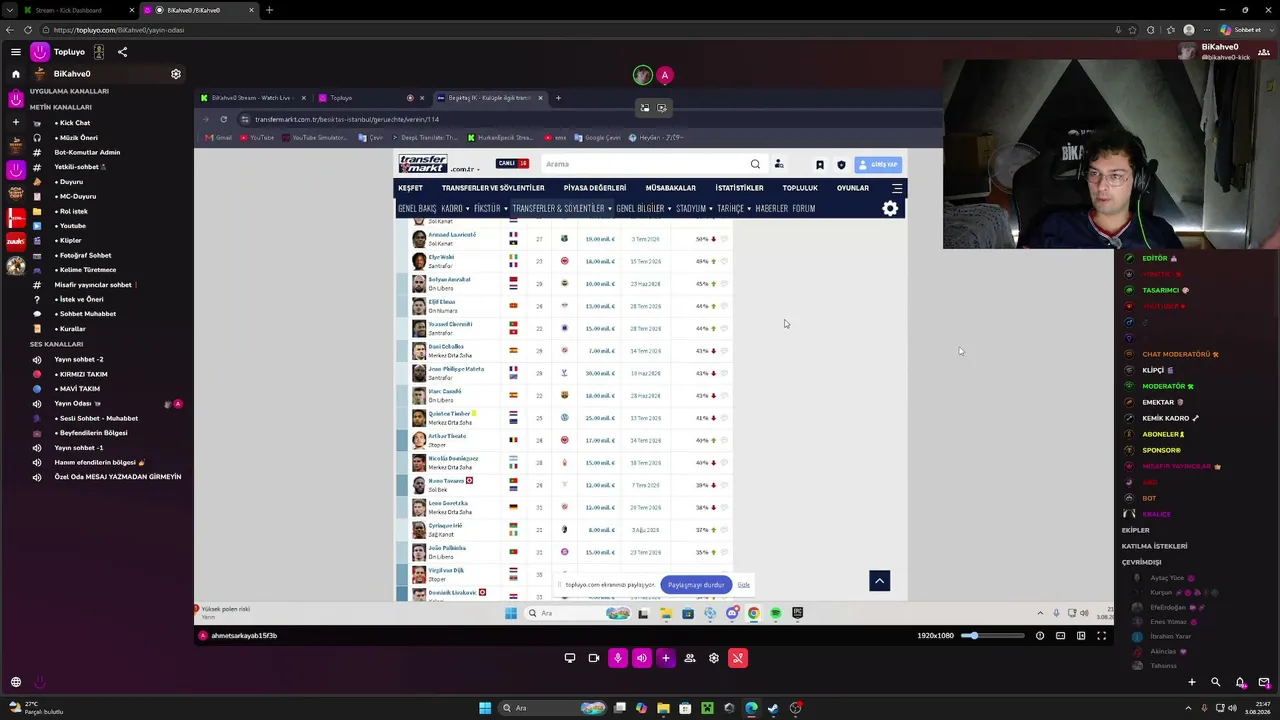Expand the FİKSTÜR dropdown
Viewport: 1280px width, 720px height.
(x=490, y=208)
